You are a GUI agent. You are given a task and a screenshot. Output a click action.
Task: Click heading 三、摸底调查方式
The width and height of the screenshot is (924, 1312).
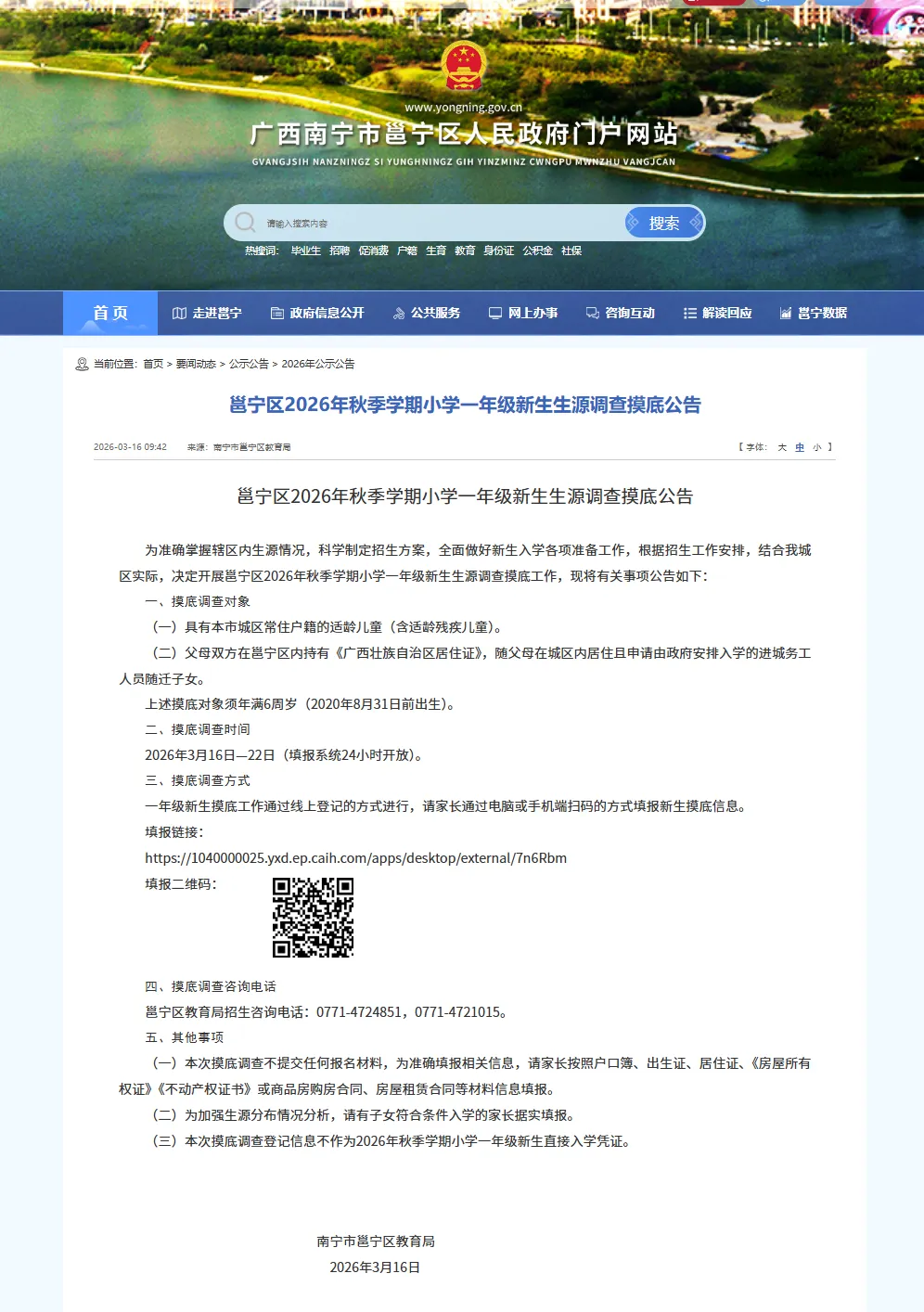point(198,780)
